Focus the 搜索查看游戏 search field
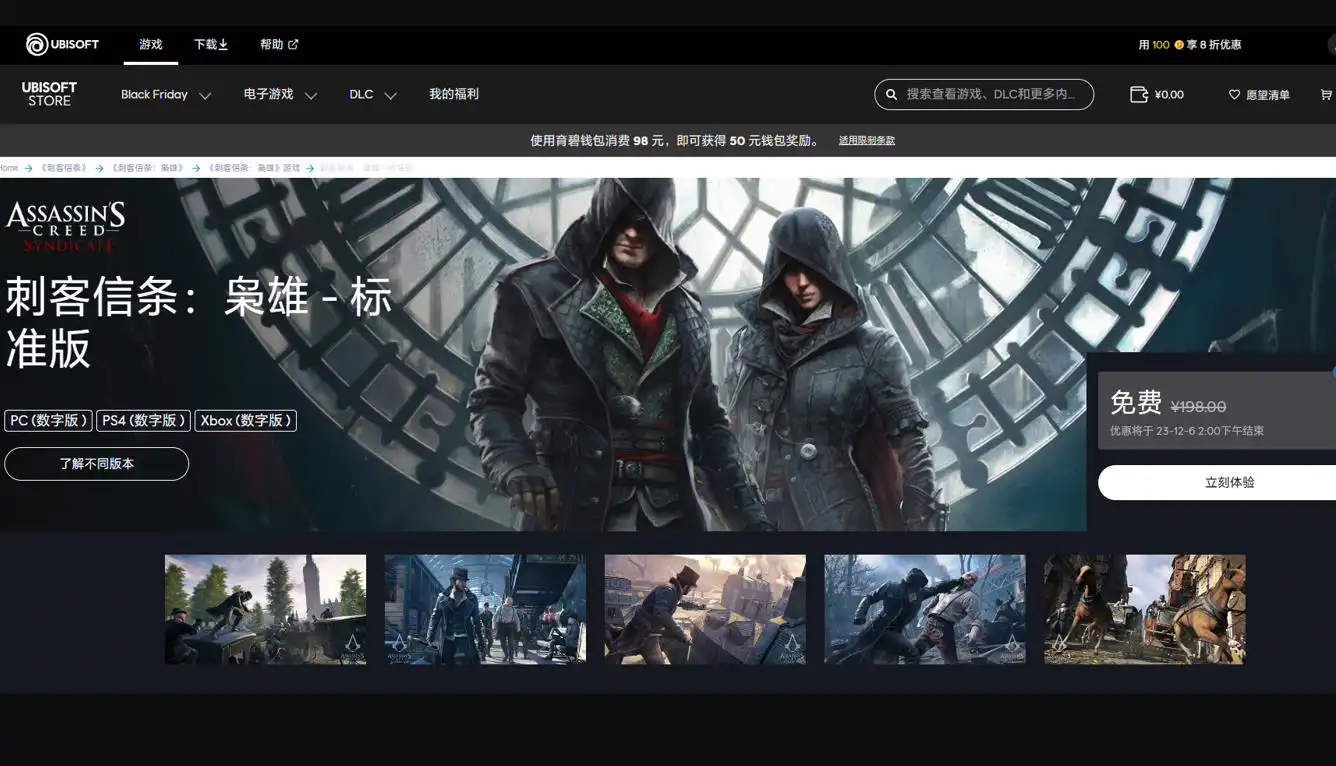Screen dimensions: 1336x766 [984, 94]
